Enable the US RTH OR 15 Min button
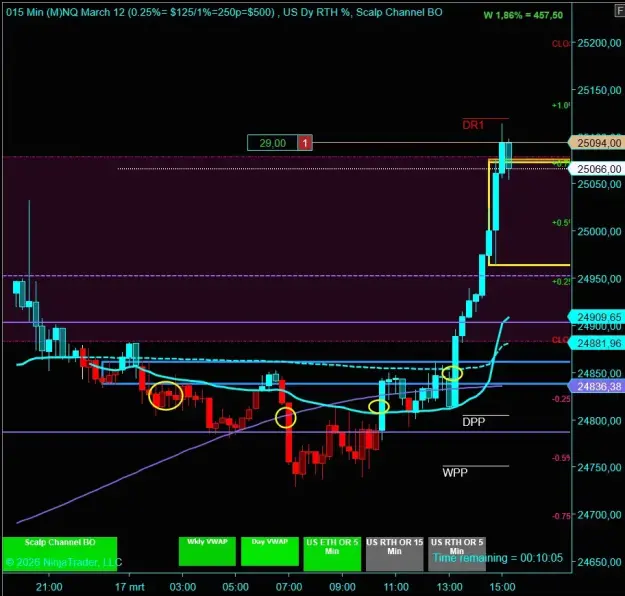Viewport: 625px width, 596px height. (x=394, y=554)
